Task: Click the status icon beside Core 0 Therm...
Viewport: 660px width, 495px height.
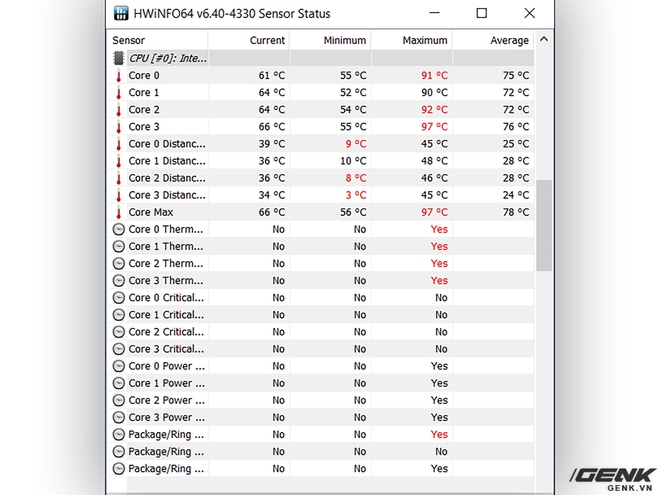Action: pyautogui.click(x=119, y=229)
